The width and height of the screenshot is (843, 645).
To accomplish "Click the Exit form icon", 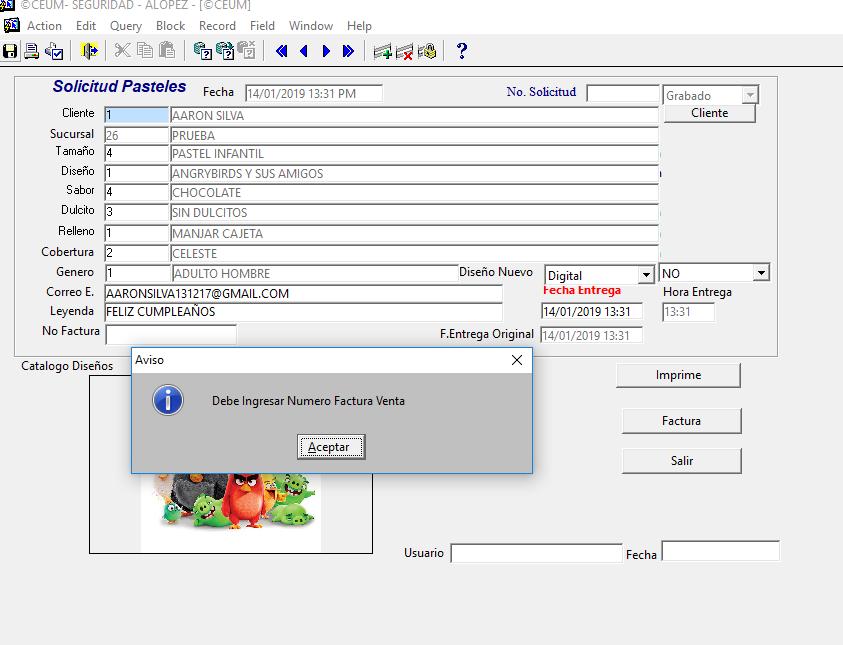I will 89,51.
